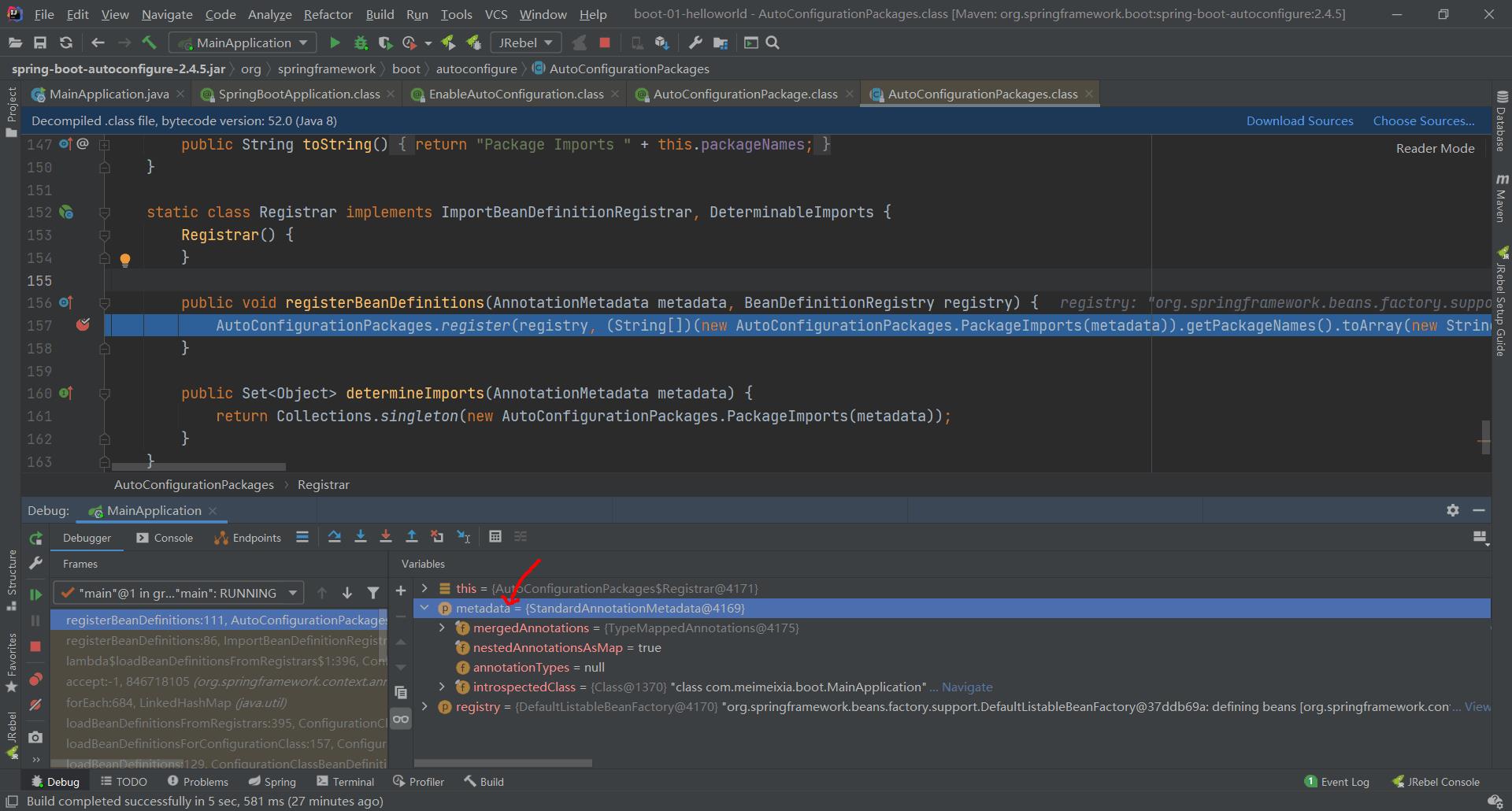Screen dimensions: 1512x811
Task: Collapse the metadata variable node
Action: click(x=425, y=608)
